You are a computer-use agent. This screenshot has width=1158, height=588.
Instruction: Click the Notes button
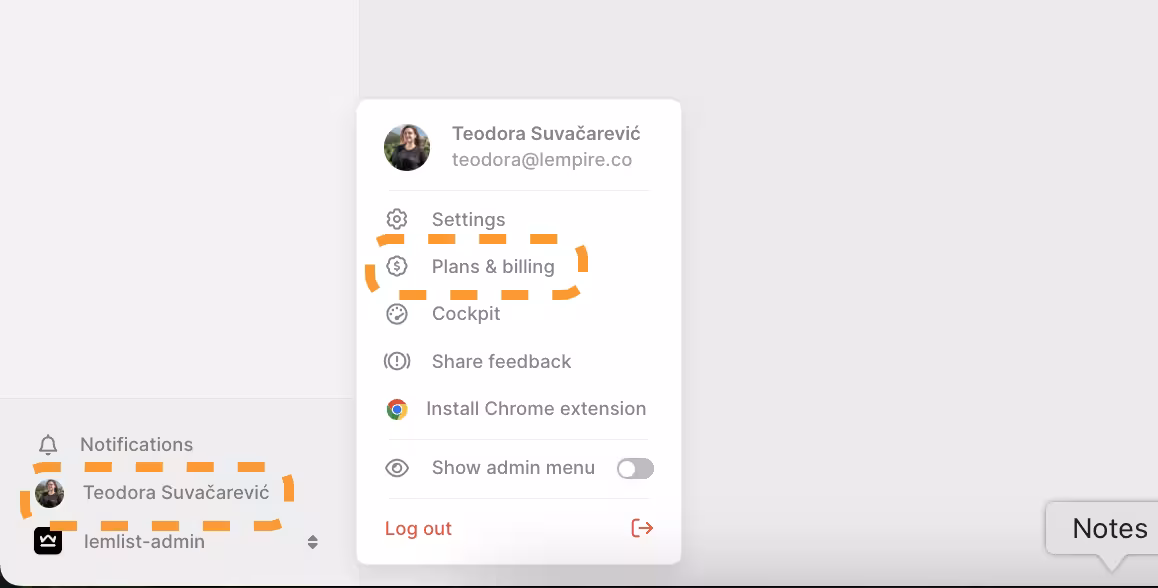(x=1109, y=528)
